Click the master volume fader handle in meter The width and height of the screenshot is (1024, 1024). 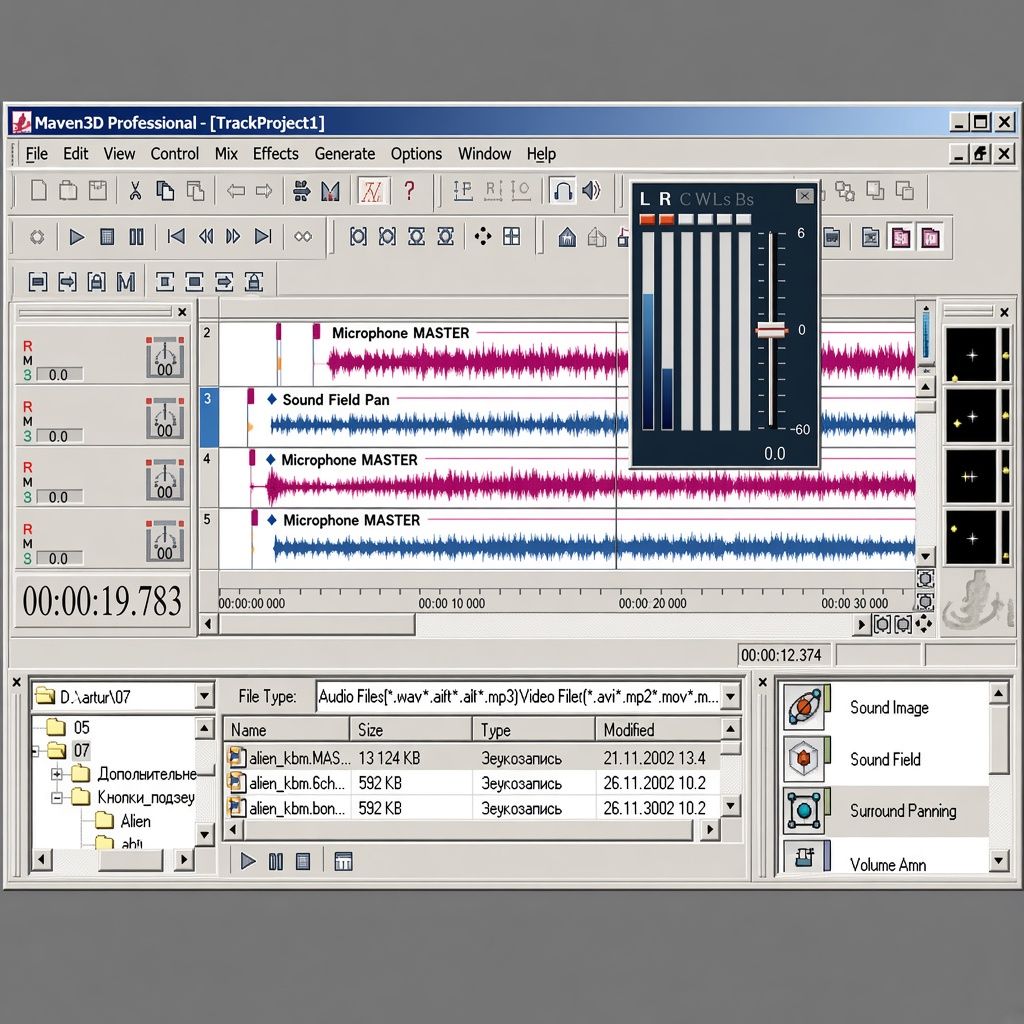(771, 330)
